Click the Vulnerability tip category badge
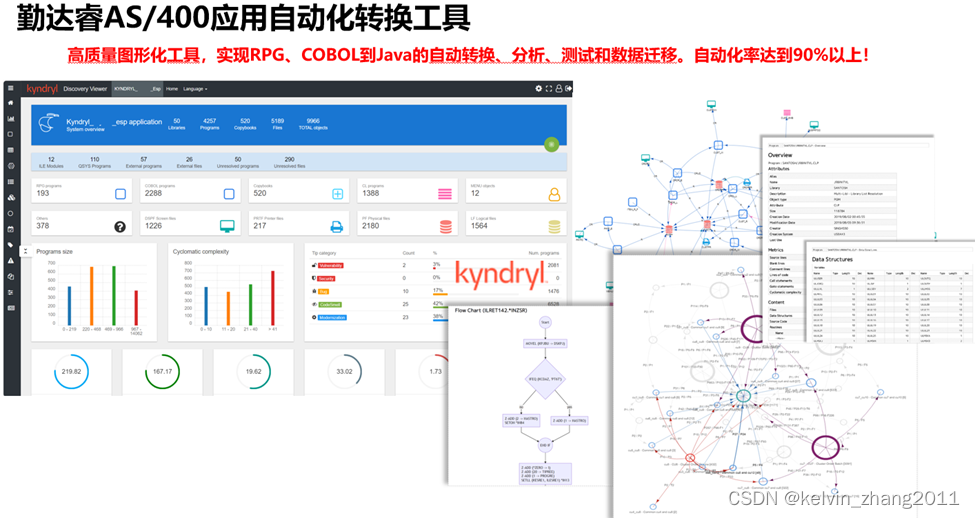 [x=331, y=266]
